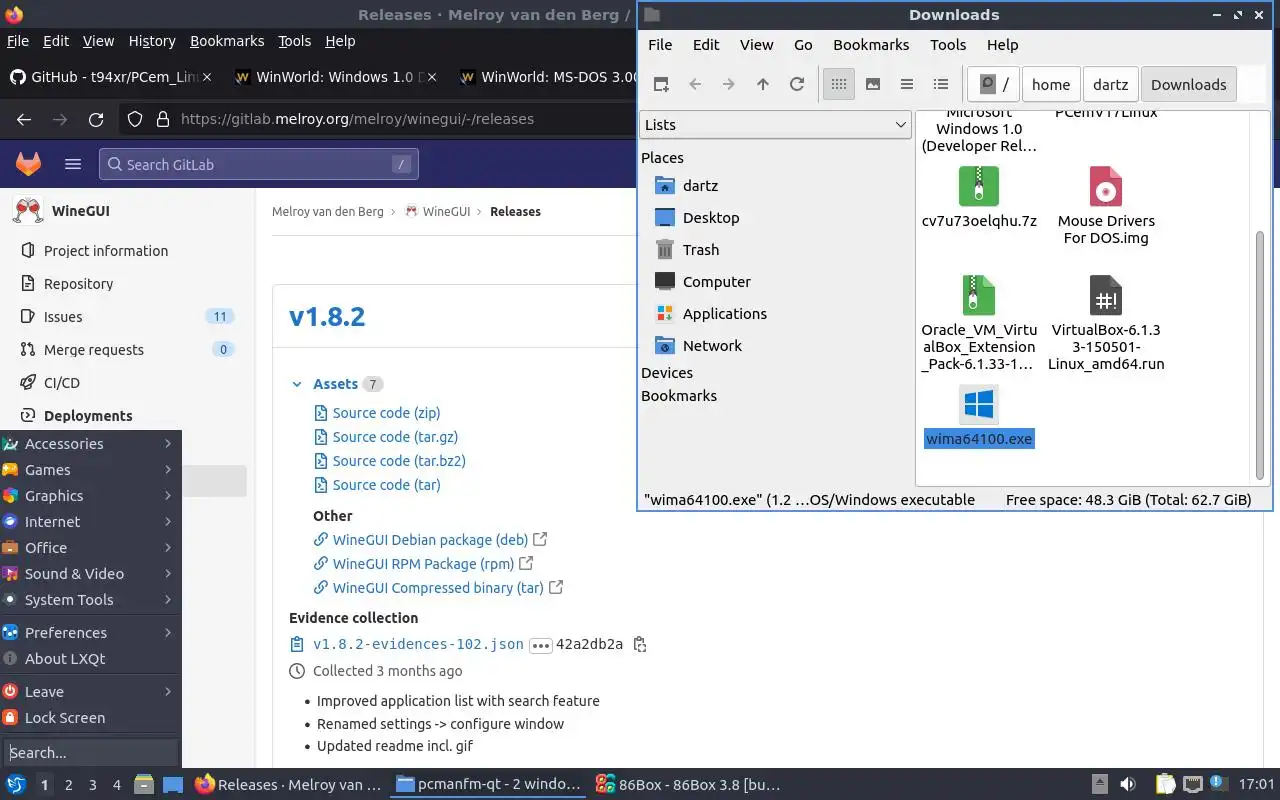Viewport: 1280px width, 800px height.
Task: Open WineGUI RPM Package (rpm) link
Action: [423, 563]
